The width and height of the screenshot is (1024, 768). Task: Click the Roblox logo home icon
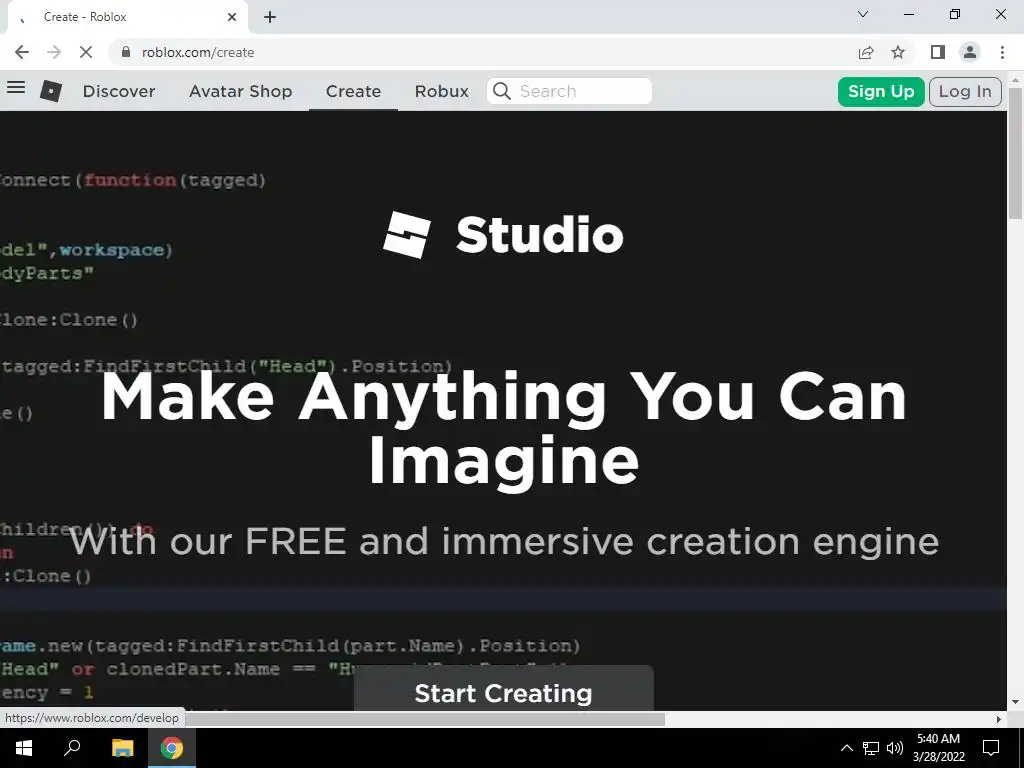tap(51, 91)
